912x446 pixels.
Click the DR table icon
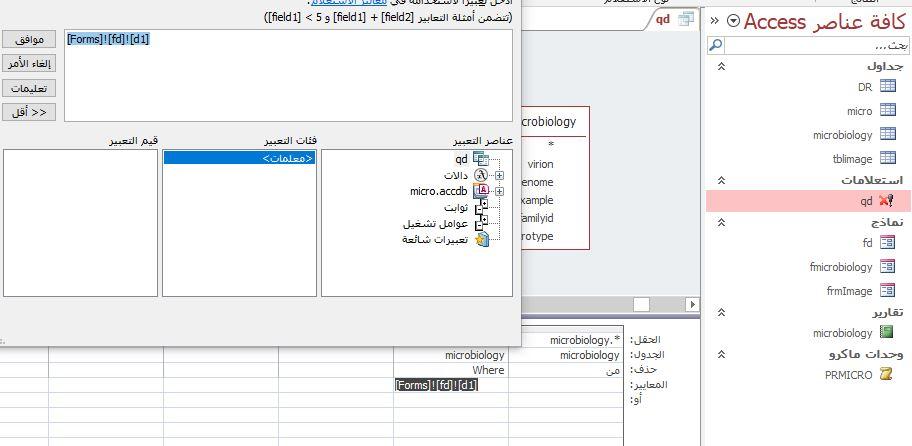click(x=887, y=87)
